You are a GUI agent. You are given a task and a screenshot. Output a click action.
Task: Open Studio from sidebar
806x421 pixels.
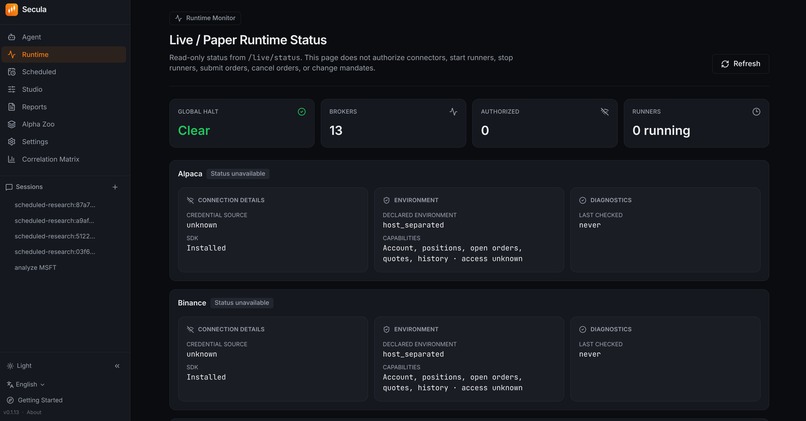[x=64, y=89]
